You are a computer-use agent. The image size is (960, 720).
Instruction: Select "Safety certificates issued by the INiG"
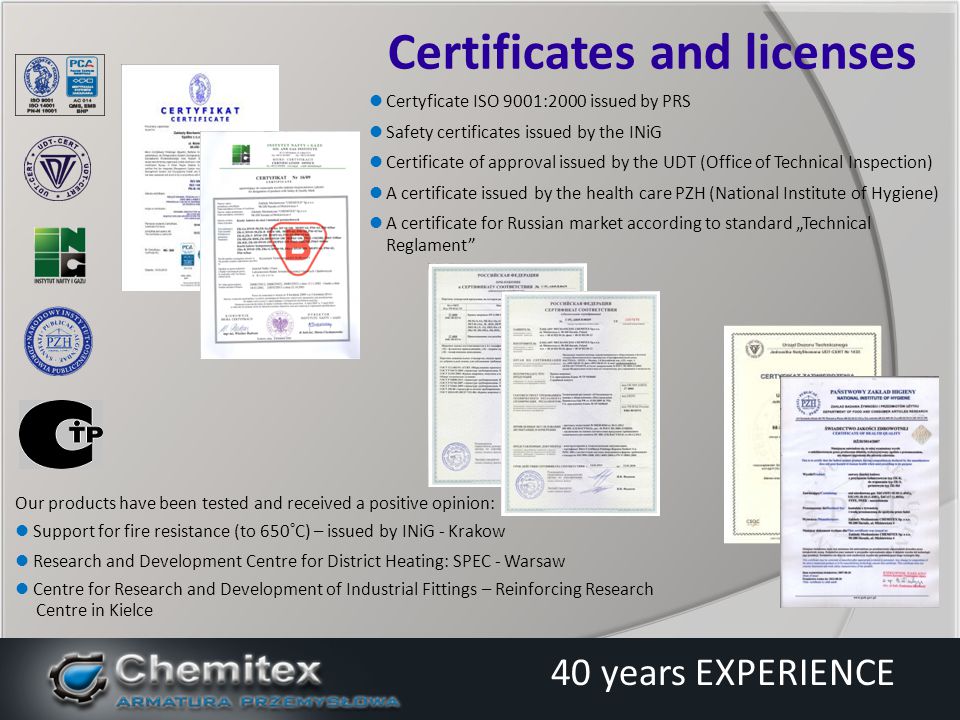point(523,132)
